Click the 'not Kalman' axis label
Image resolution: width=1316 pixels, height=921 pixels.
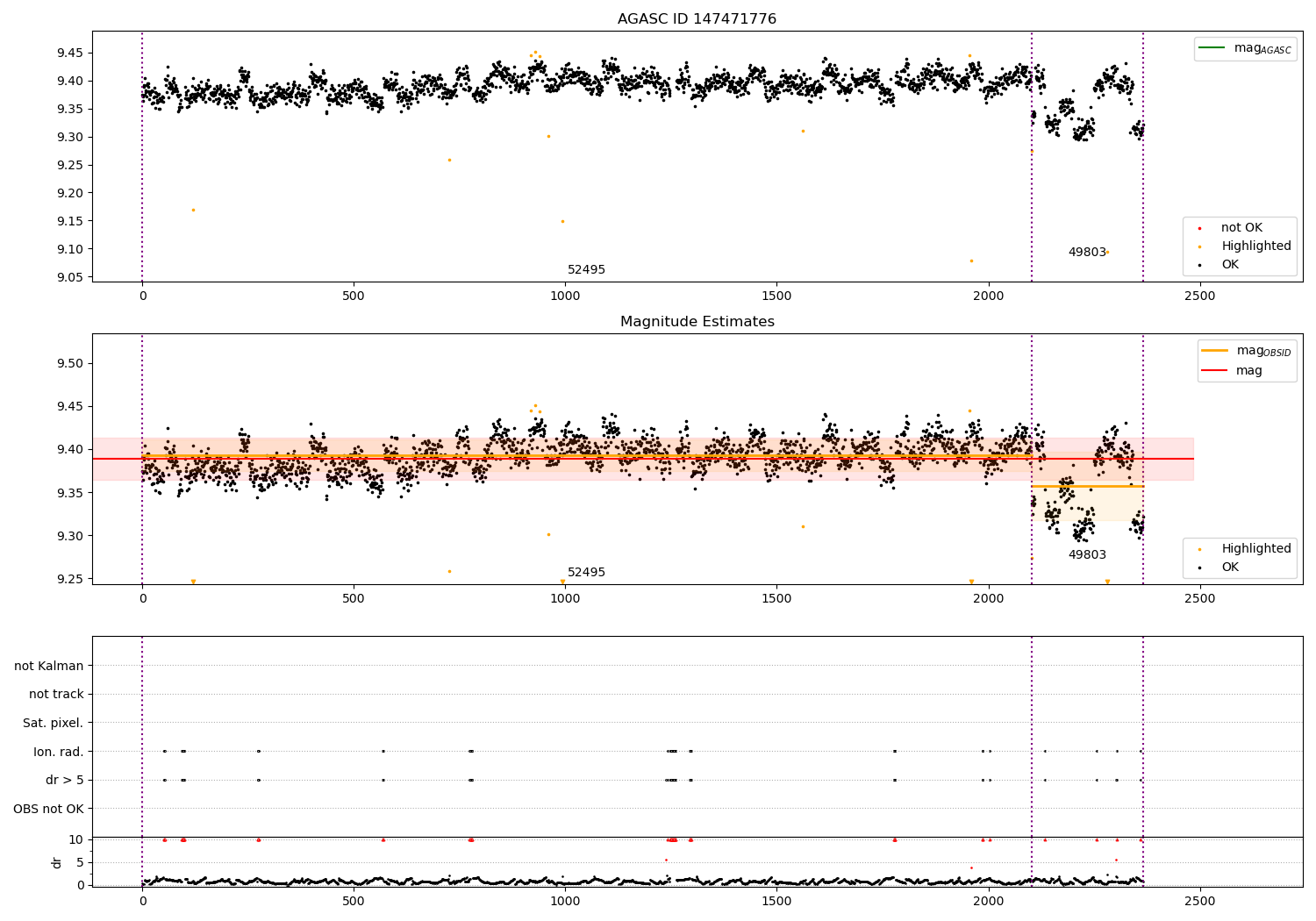point(49,667)
